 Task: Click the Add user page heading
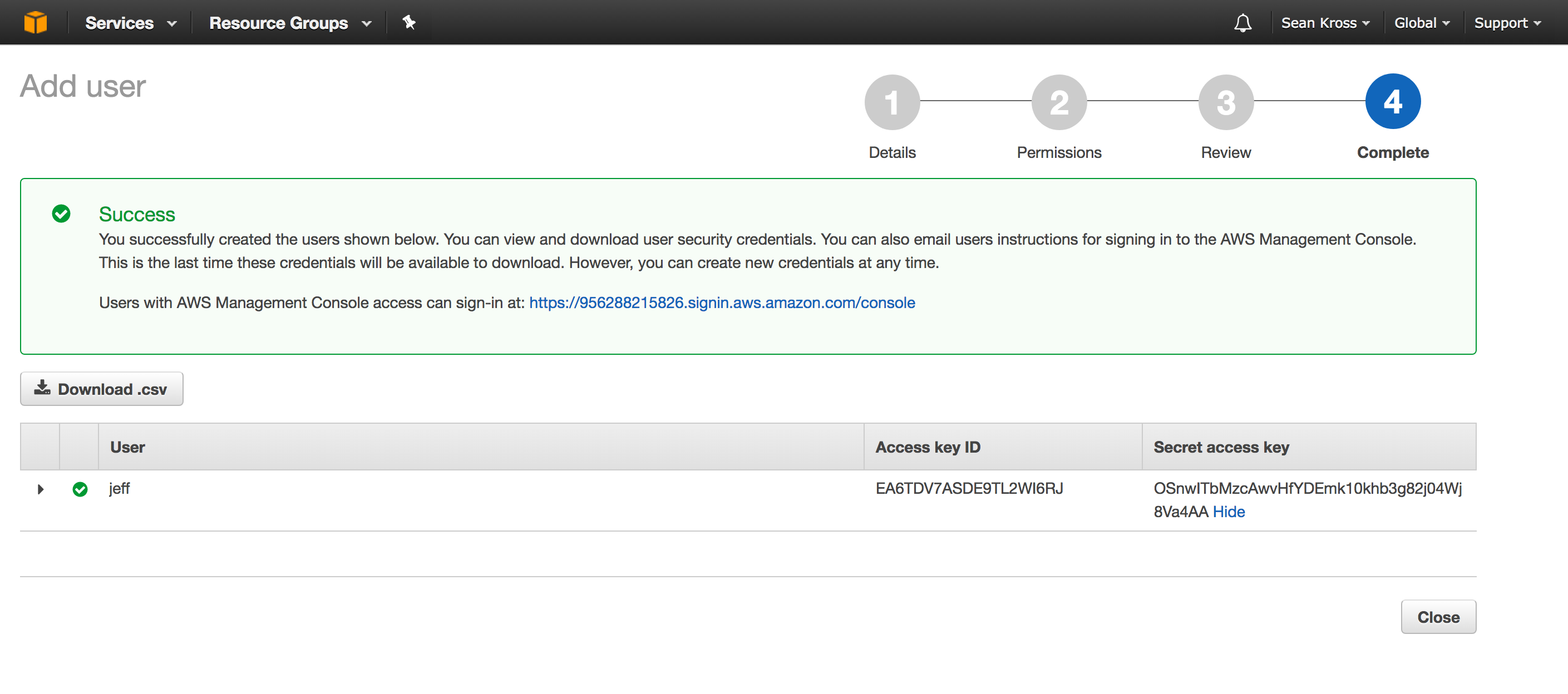coord(83,86)
